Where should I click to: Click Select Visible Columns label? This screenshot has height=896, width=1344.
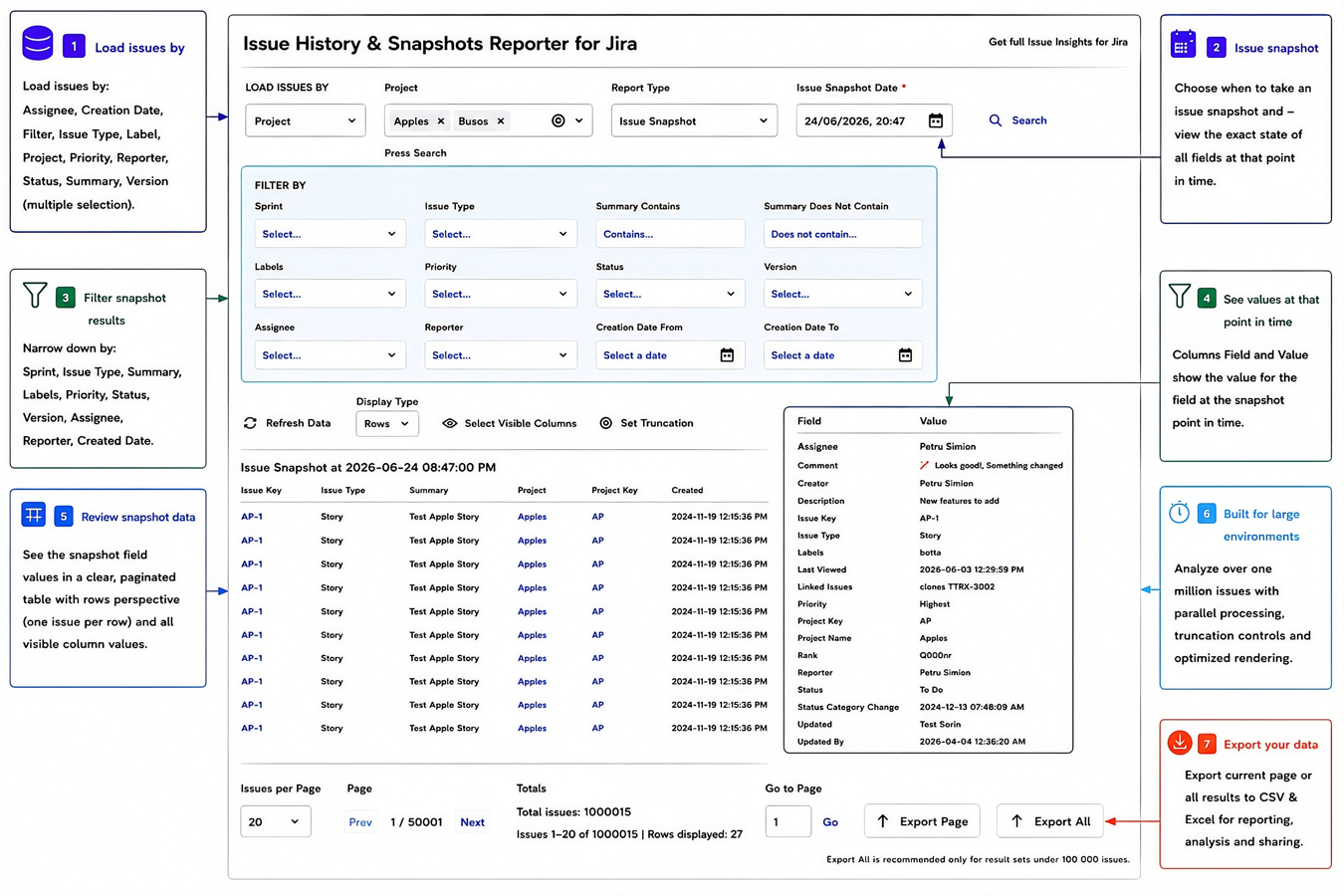point(520,423)
